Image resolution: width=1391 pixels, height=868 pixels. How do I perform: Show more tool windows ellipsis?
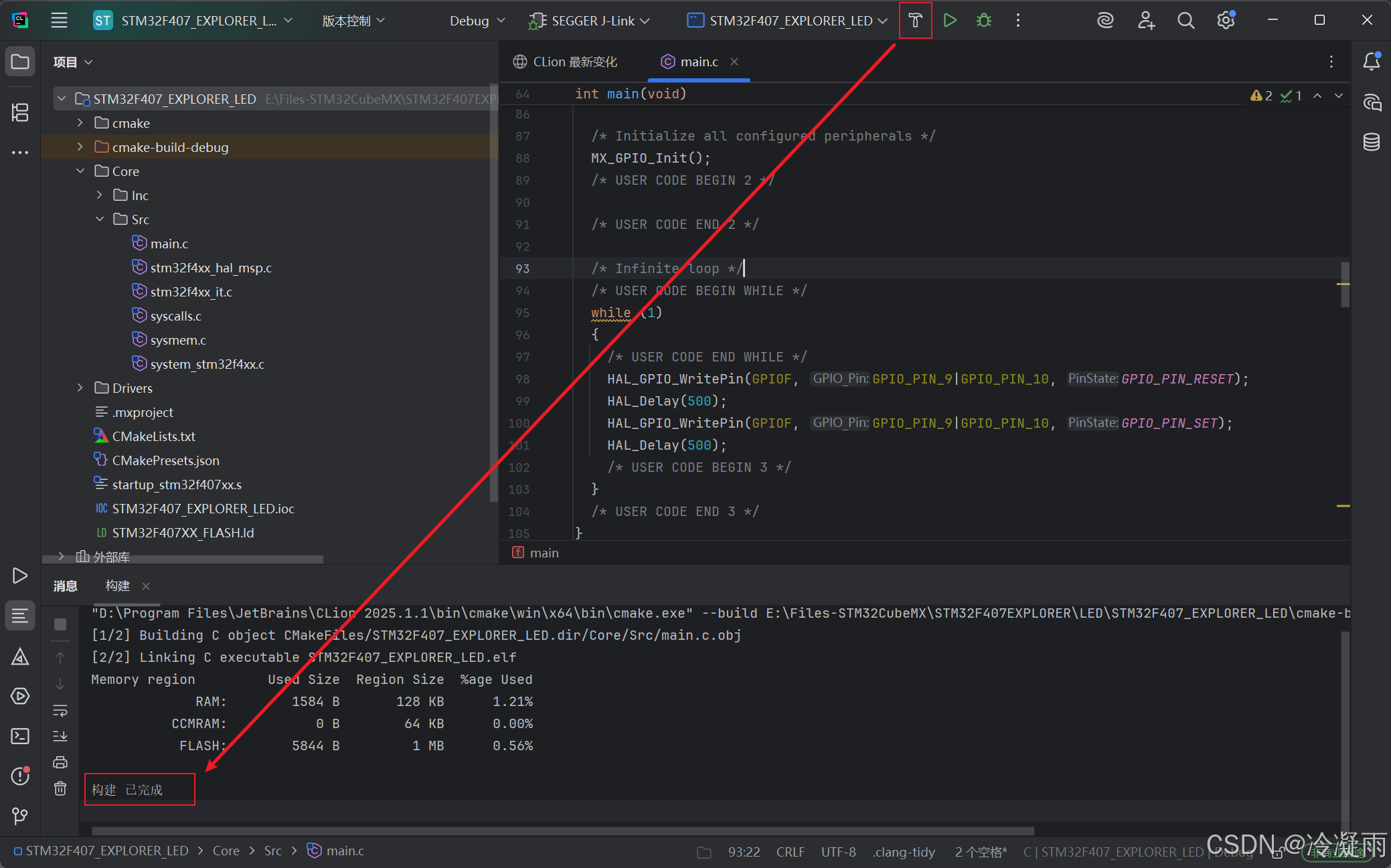click(20, 153)
